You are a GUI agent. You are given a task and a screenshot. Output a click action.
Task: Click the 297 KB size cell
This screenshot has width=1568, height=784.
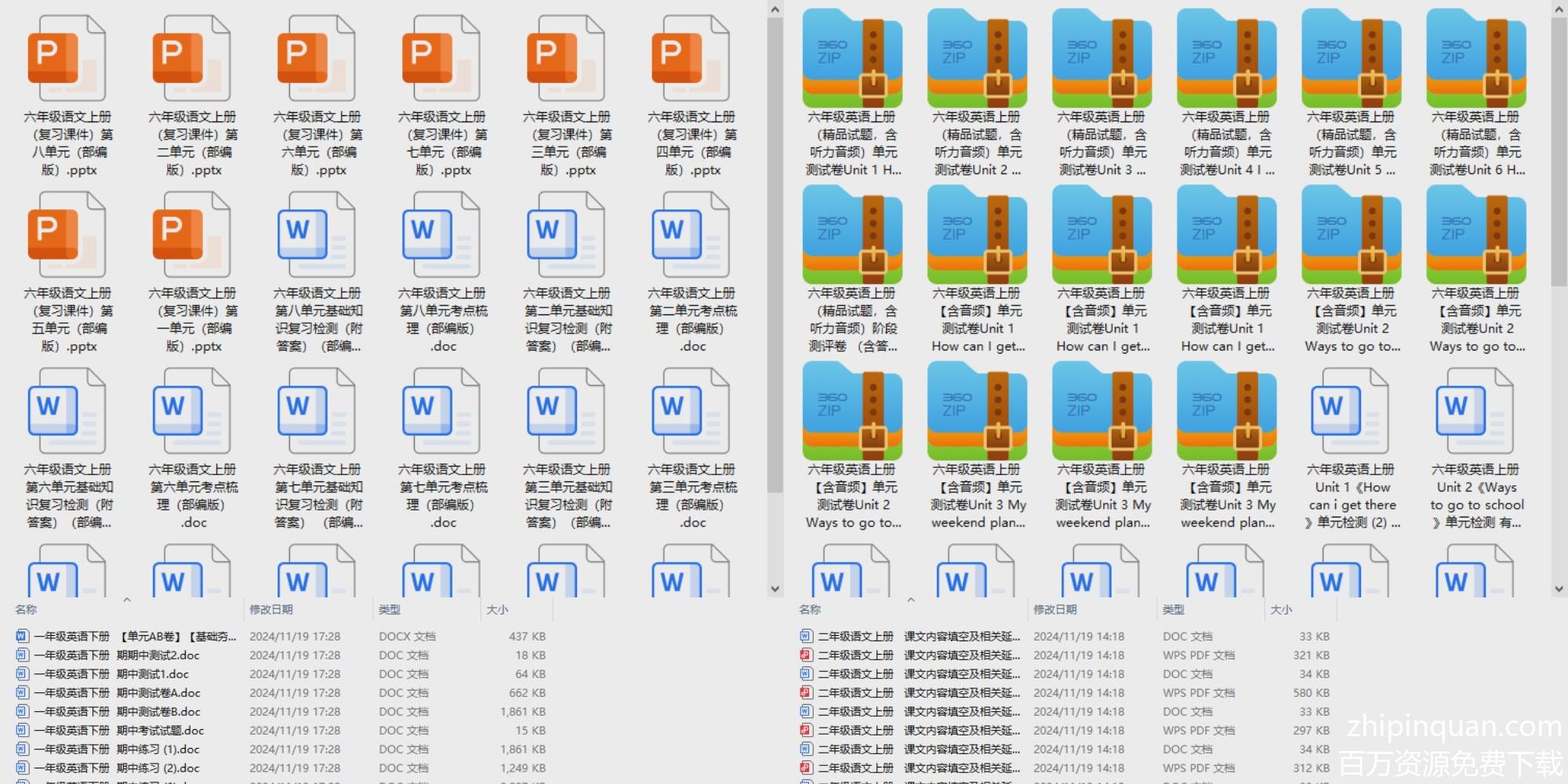[x=1311, y=730]
